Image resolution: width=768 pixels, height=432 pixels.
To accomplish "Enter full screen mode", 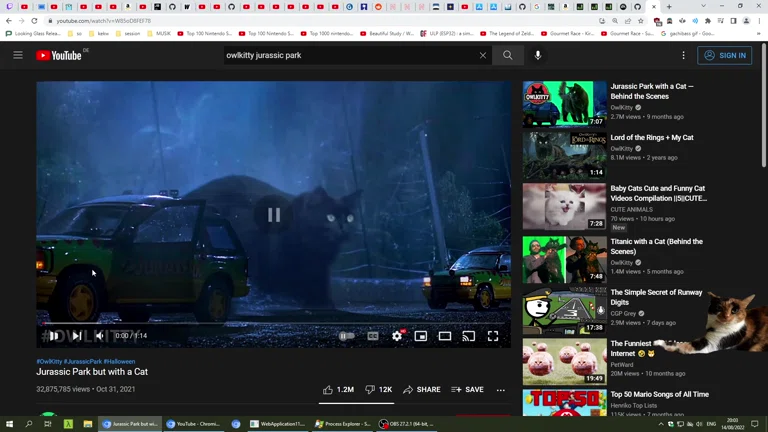I will pos(493,337).
